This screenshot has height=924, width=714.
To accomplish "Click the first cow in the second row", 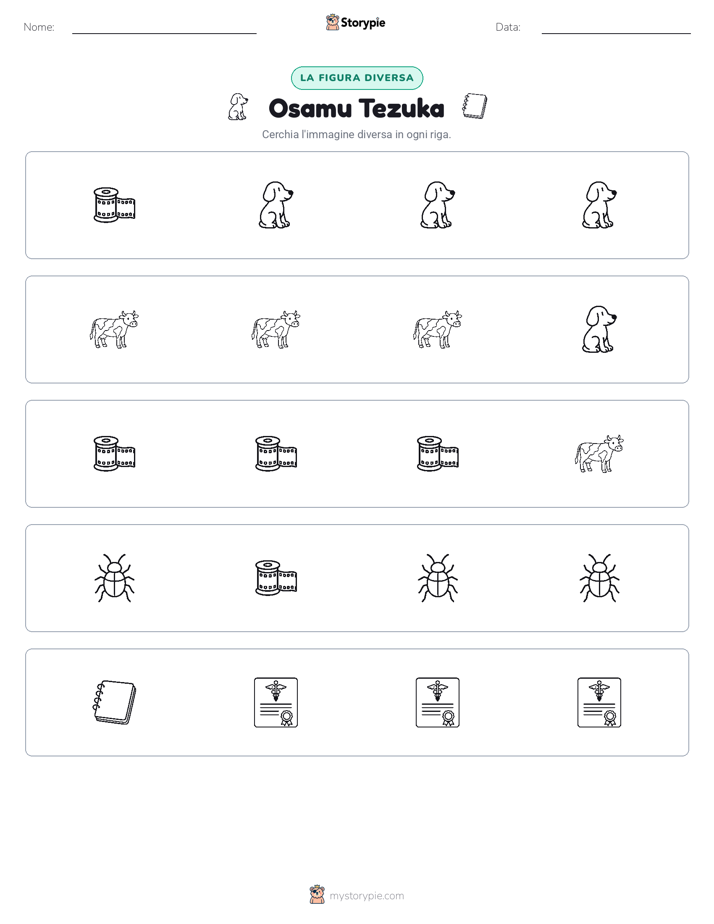I will 114,329.
